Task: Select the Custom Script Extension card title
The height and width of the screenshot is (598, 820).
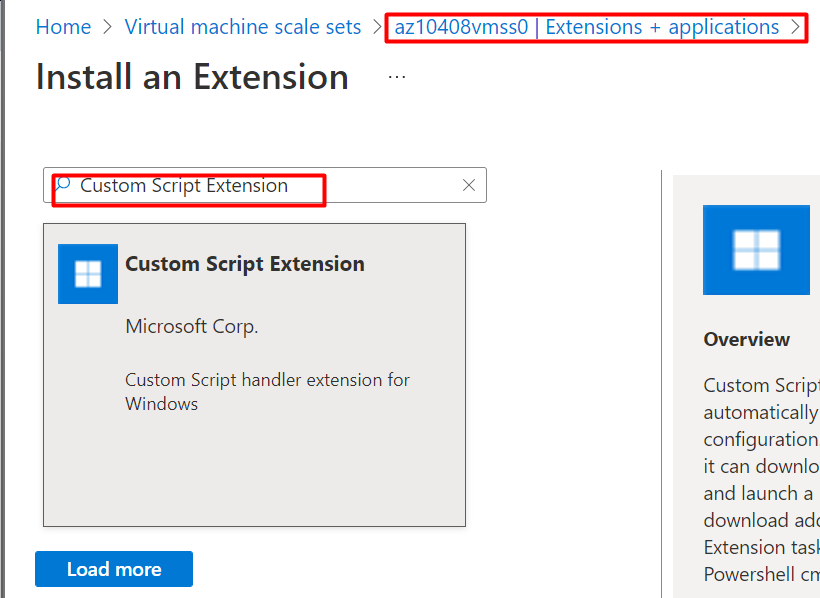Action: point(245,264)
